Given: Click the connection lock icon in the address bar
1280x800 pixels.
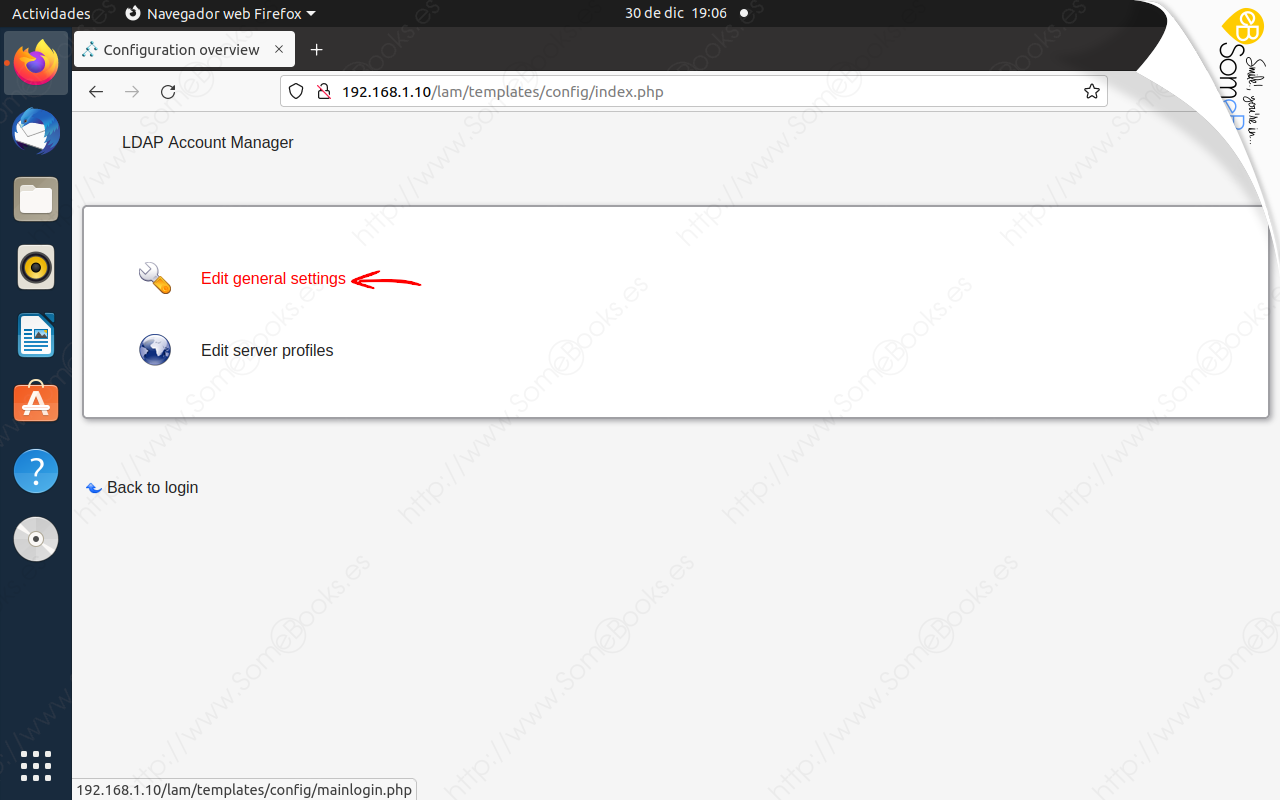Looking at the screenshot, I should (323, 91).
